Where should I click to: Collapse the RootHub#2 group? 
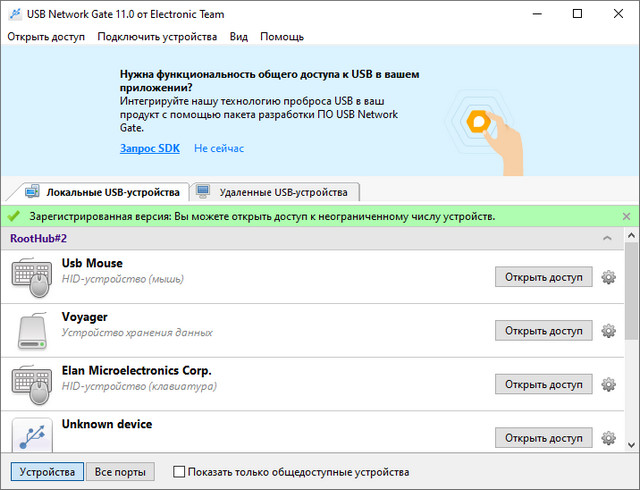pyautogui.click(x=606, y=239)
